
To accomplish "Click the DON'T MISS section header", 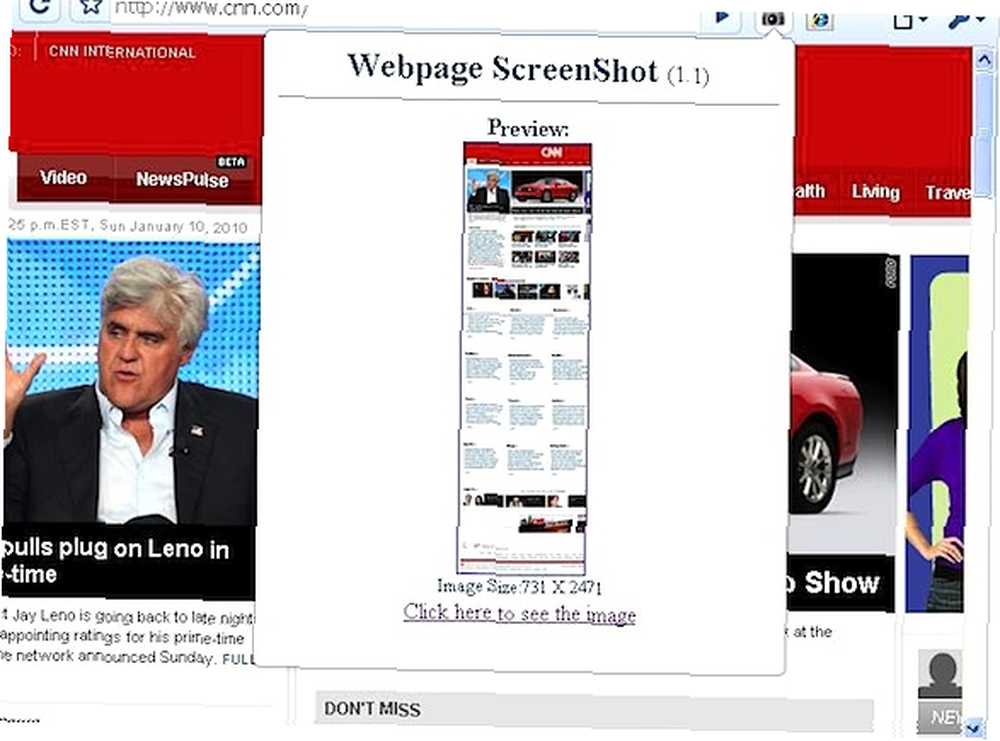I will [372, 708].
